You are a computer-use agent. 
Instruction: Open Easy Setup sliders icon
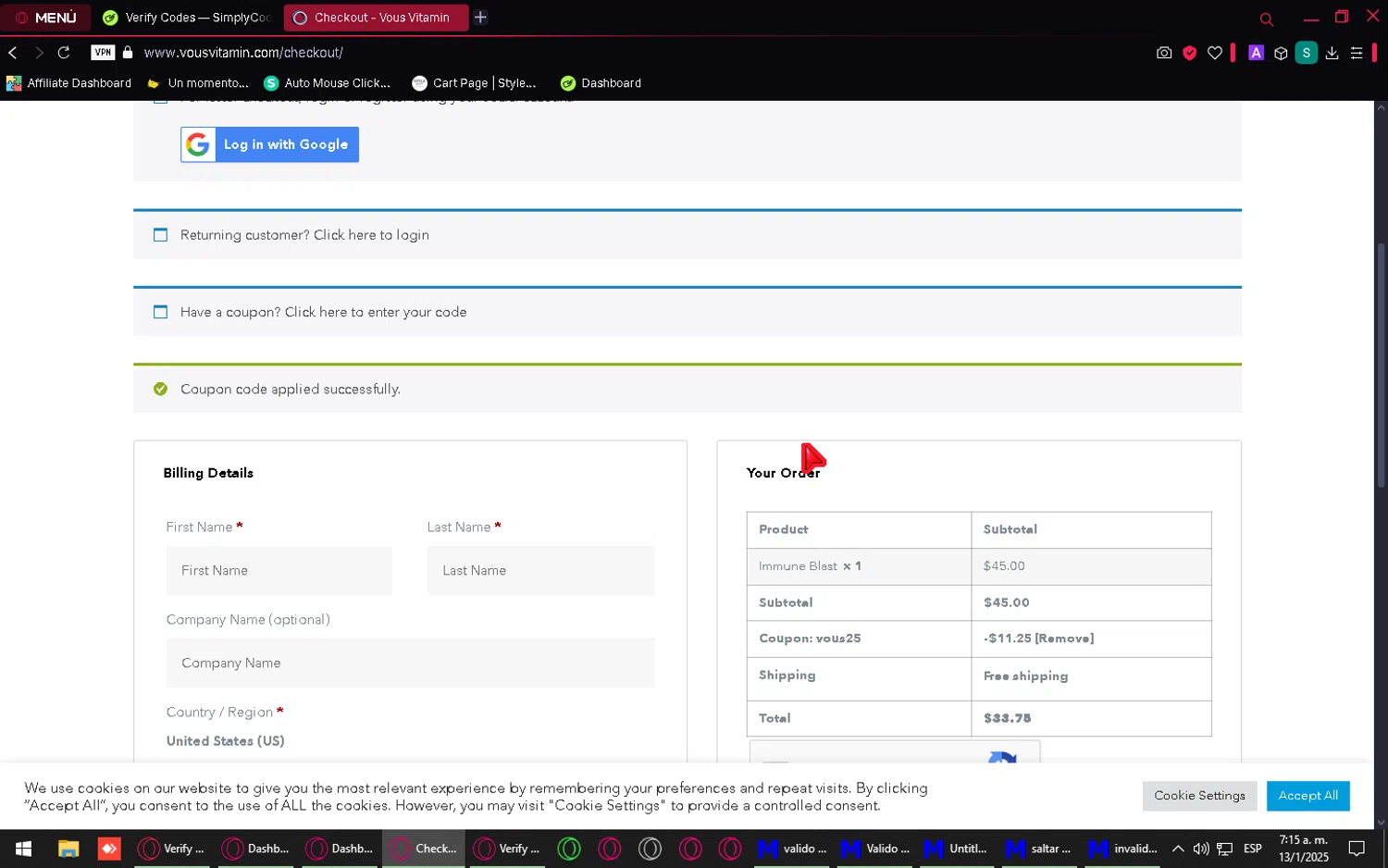pyautogui.click(x=1357, y=53)
